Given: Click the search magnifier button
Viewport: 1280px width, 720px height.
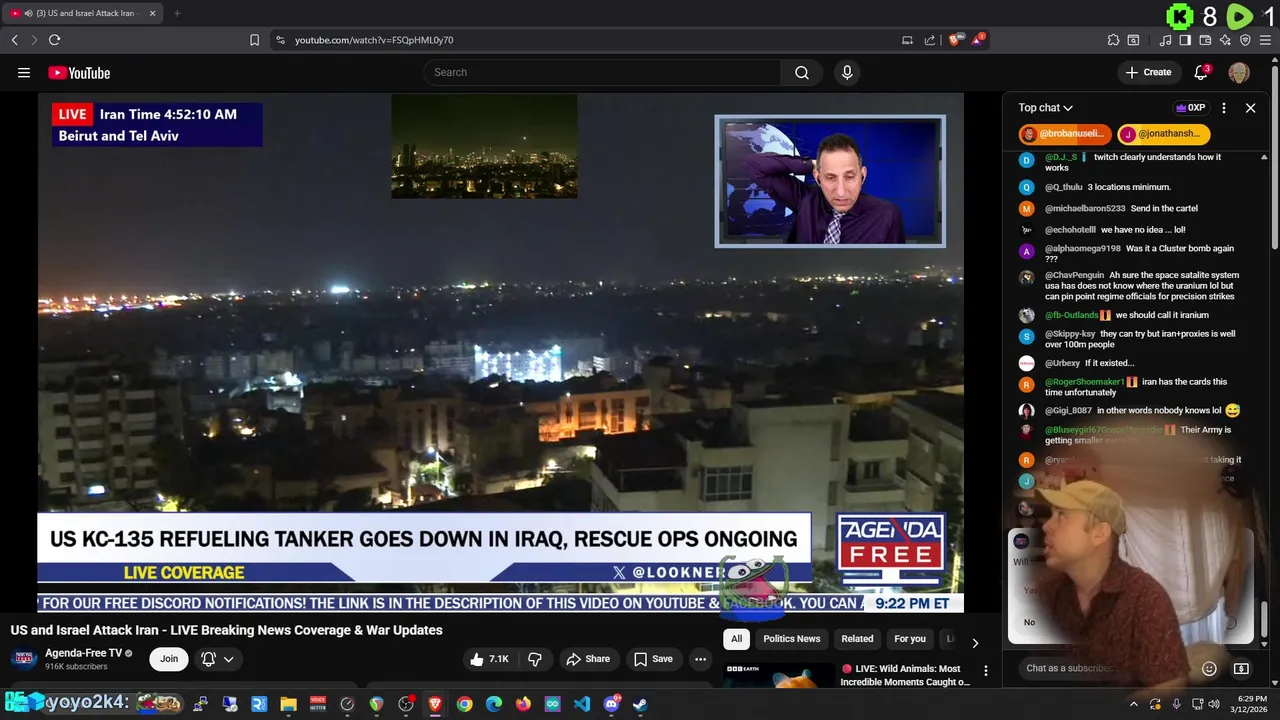Looking at the screenshot, I should pyautogui.click(x=801, y=72).
